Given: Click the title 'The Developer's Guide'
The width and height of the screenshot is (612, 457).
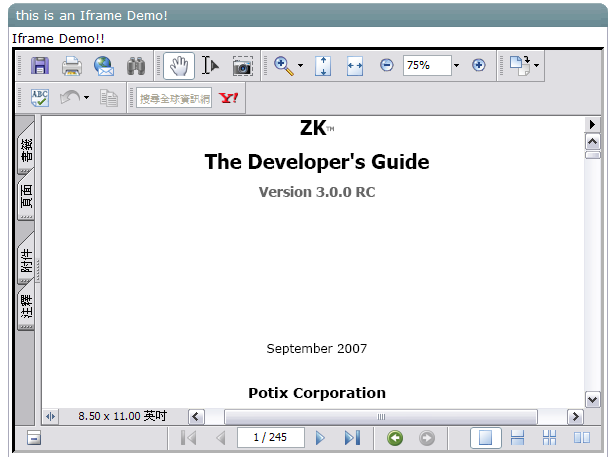Looking at the screenshot, I should click(x=317, y=162).
